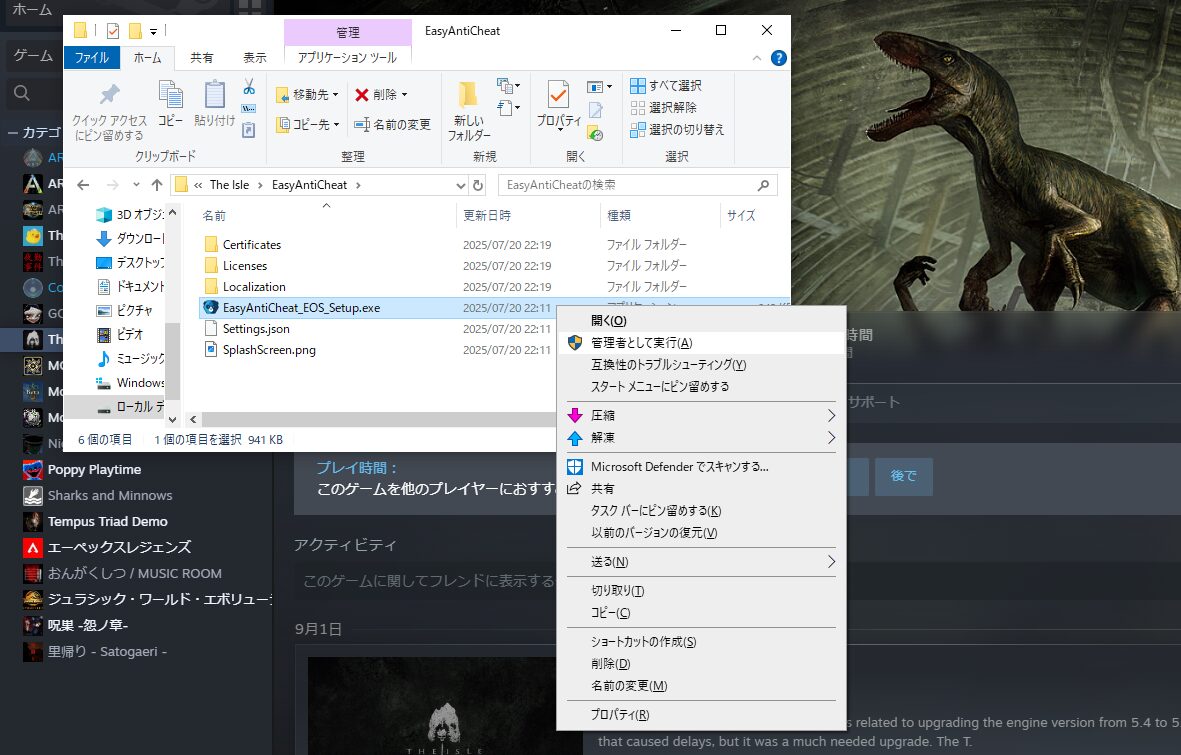The width and height of the screenshot is (1181, 755).
Task: Select Downloads (ダウンロード) in navigation pane
Action: tap(130, 239)
